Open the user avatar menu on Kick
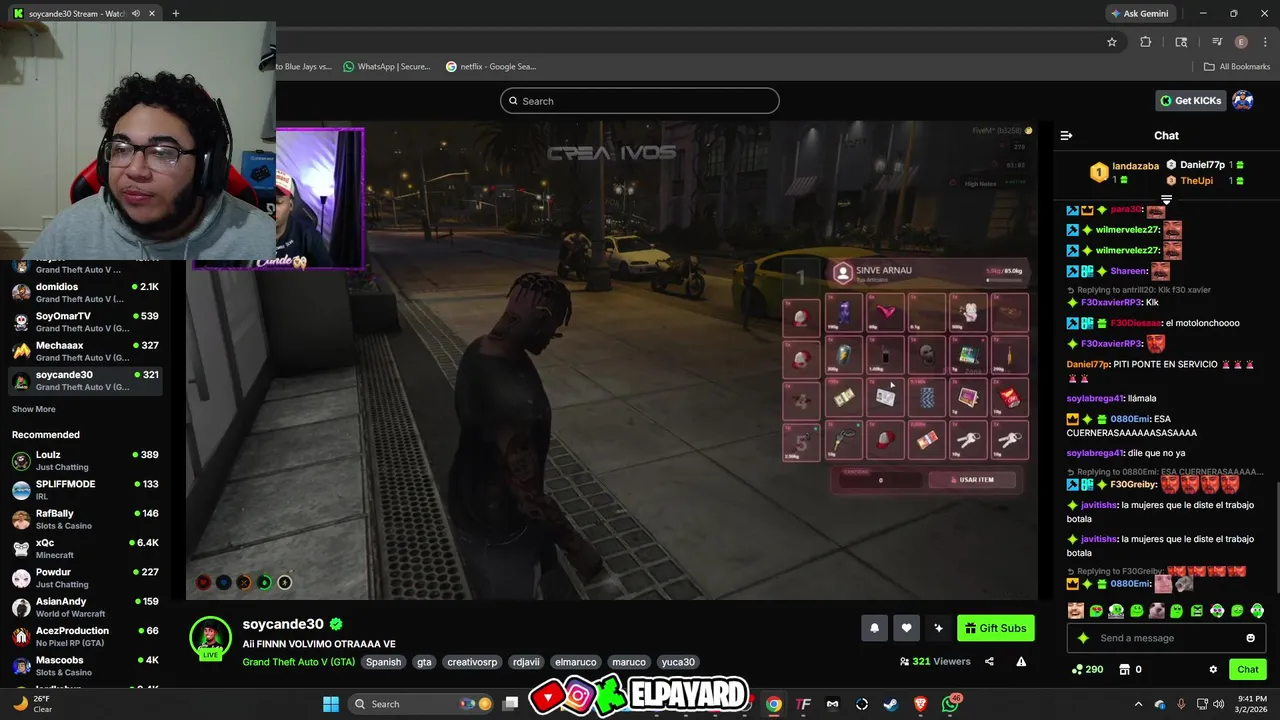The width and height of the screenshot is (1280, 720). (x=1243, y=100)
